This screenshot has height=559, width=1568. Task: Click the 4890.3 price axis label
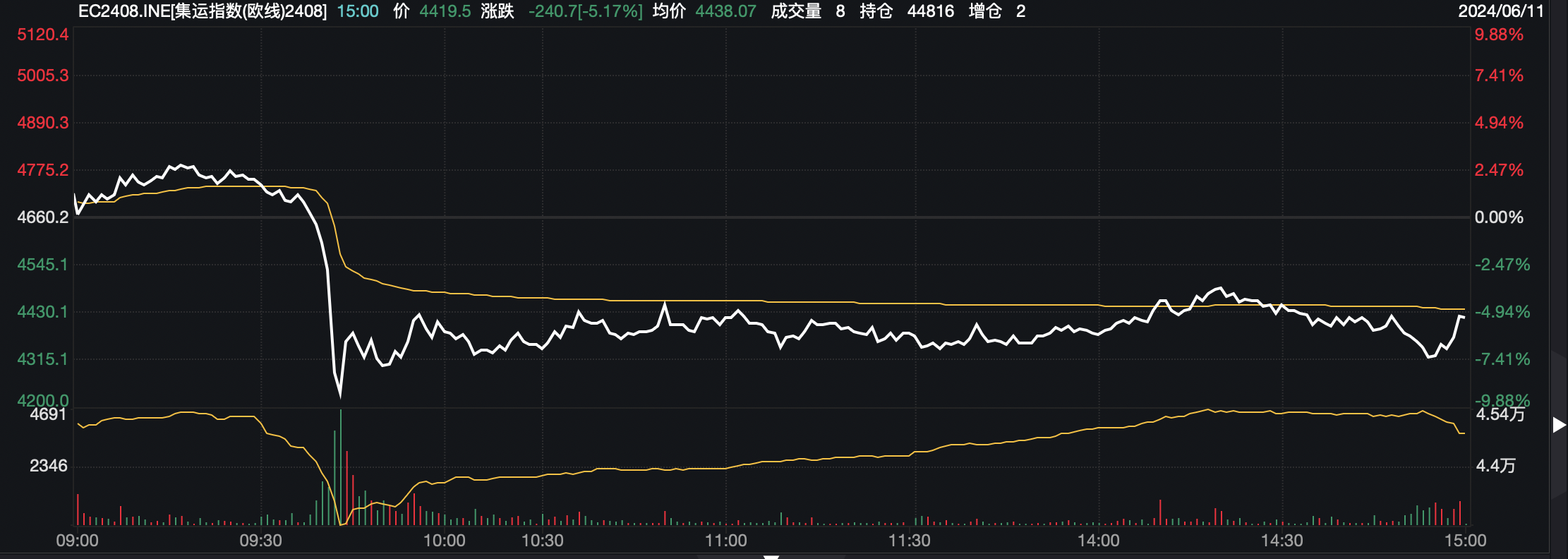point(43,123)
